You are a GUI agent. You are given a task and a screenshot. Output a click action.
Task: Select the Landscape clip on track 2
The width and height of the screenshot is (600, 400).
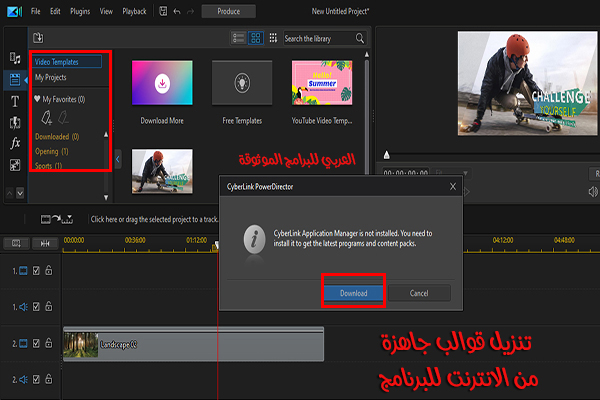(x=193, y=344)
